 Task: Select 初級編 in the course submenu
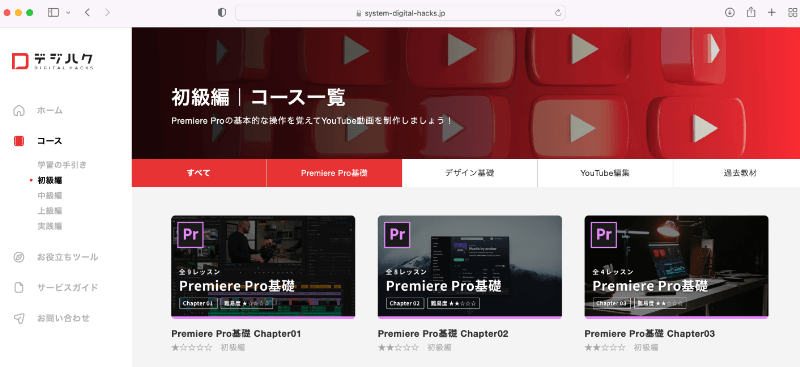coord(50,180)
